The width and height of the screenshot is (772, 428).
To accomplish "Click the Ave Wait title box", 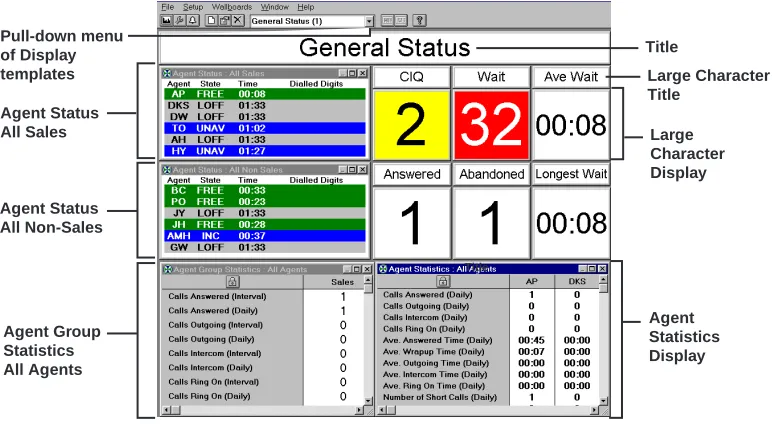I will 571,77.
